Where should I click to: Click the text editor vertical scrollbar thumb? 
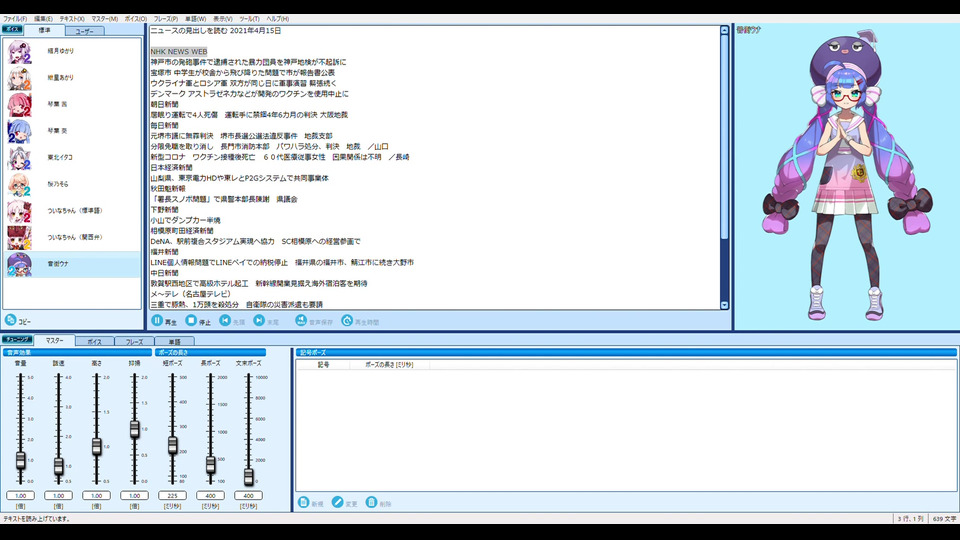(x=724, y=138)
